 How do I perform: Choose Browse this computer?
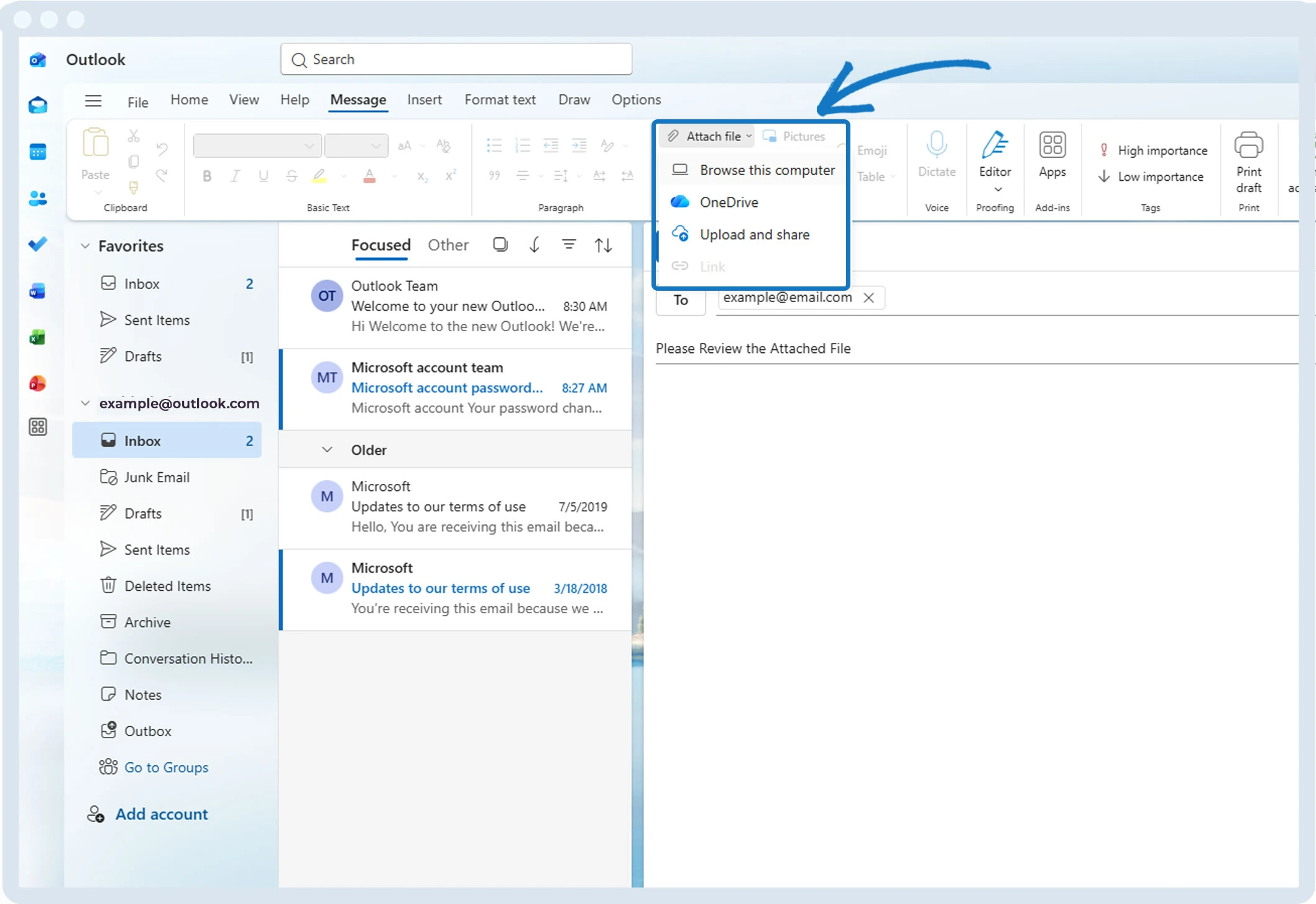pos(752,170)
